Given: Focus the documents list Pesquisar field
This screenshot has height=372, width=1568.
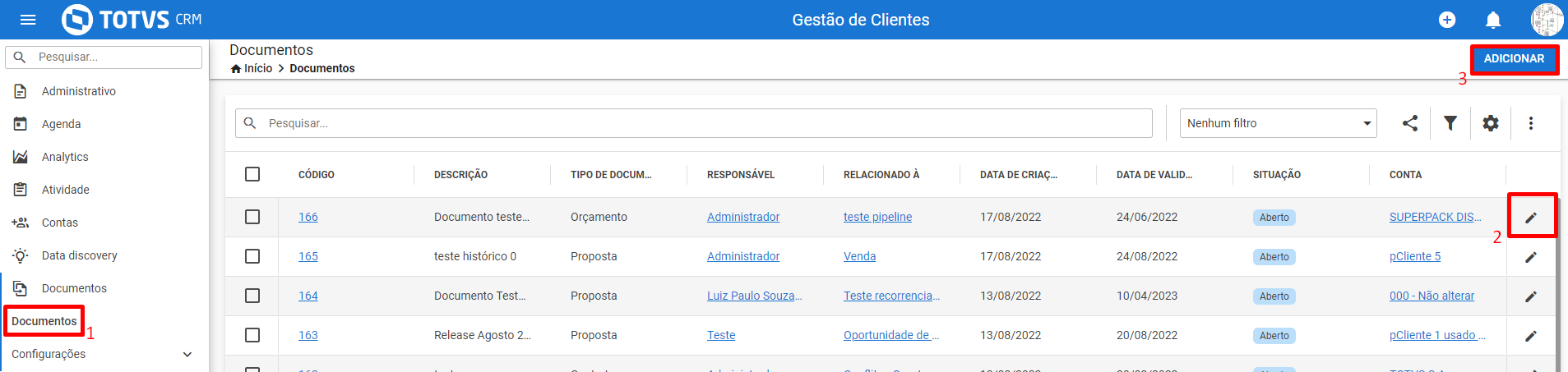Looking at the screenshot, I should pos(694,123).
